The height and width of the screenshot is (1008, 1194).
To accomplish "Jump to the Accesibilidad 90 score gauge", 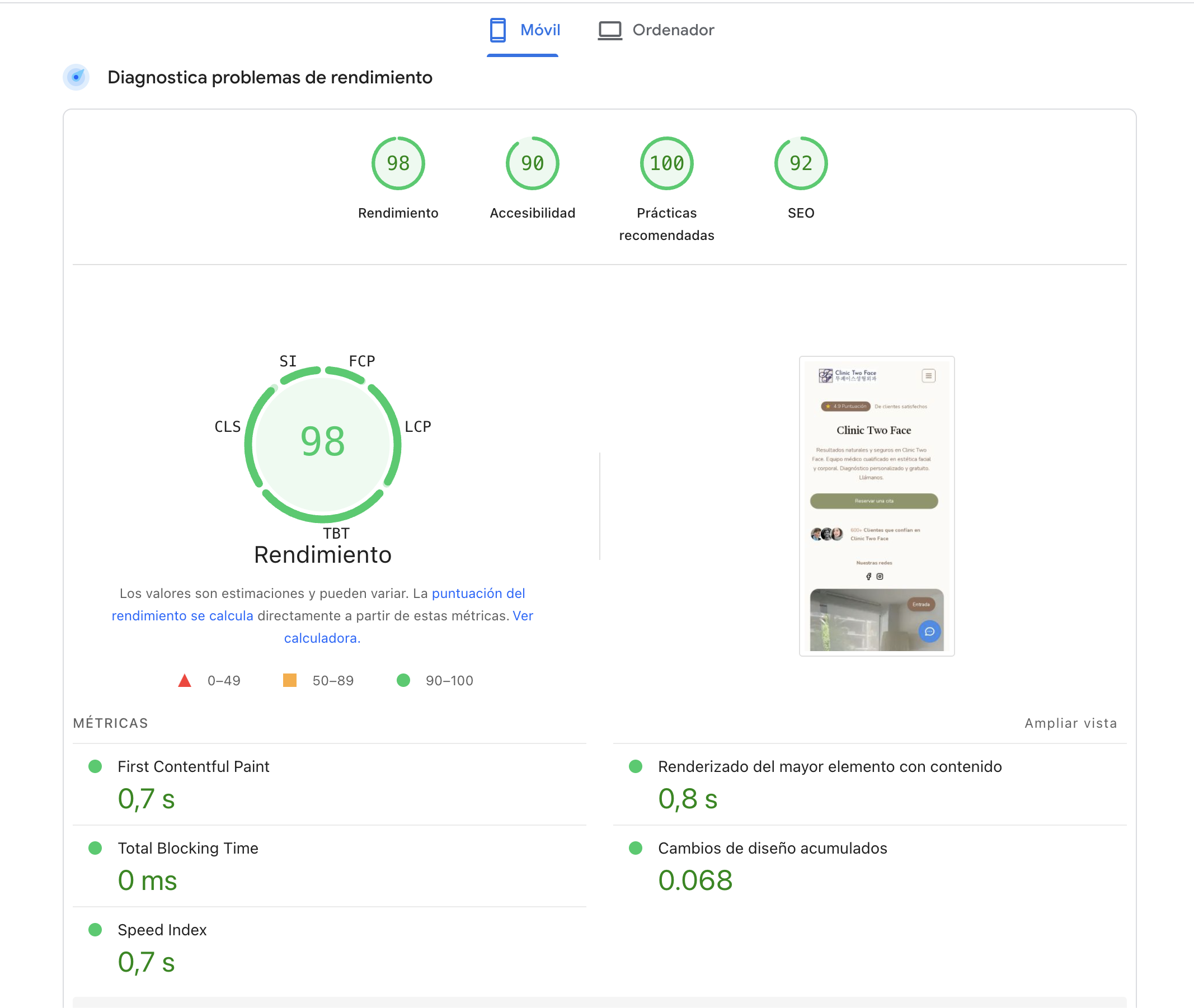I will 532,163.
